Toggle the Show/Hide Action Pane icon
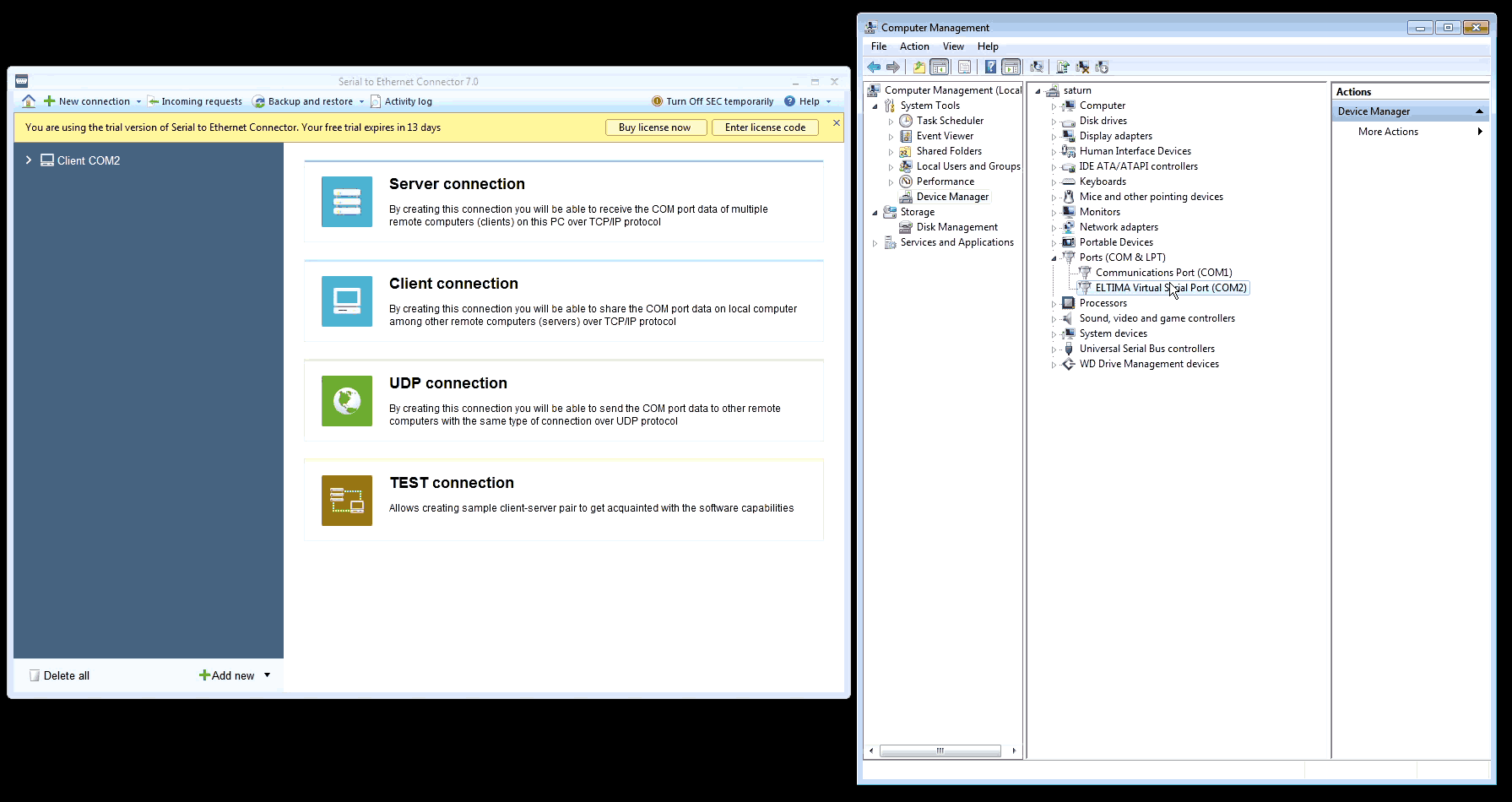The height and width of the screenshot is (802, 1512). pos(1011,68)
